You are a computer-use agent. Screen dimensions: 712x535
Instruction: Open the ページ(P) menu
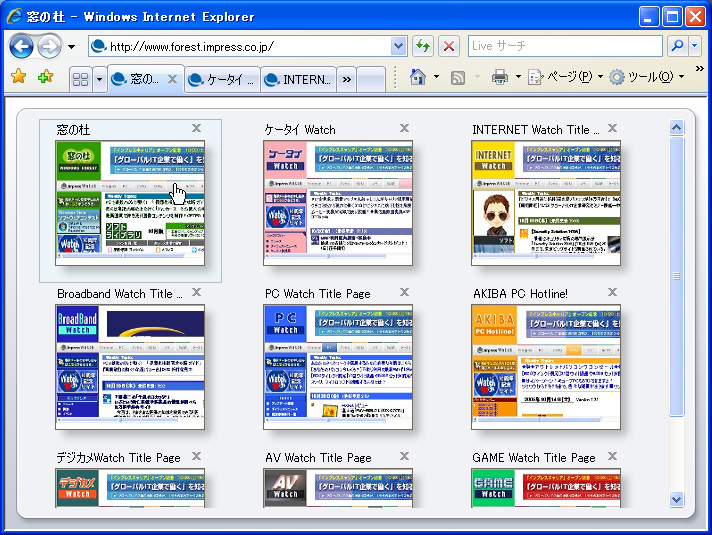565,77
